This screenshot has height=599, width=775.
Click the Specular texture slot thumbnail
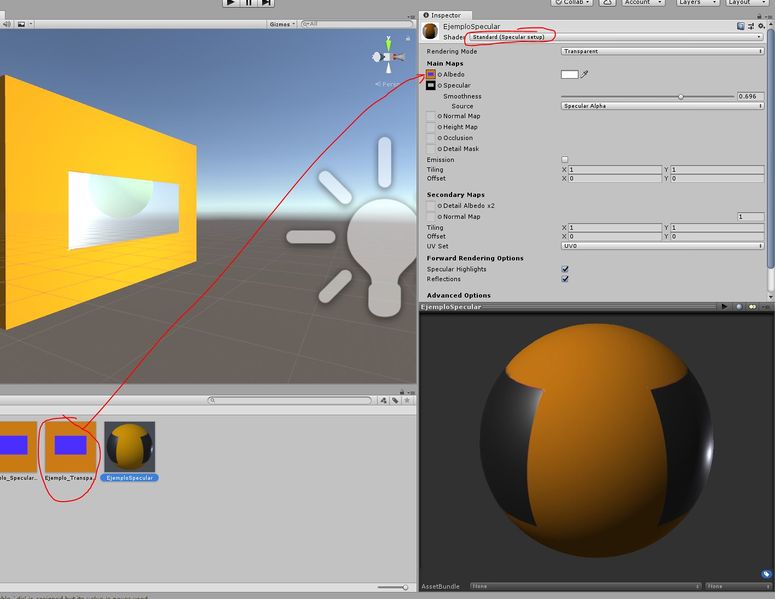click(x=431, y=86)
